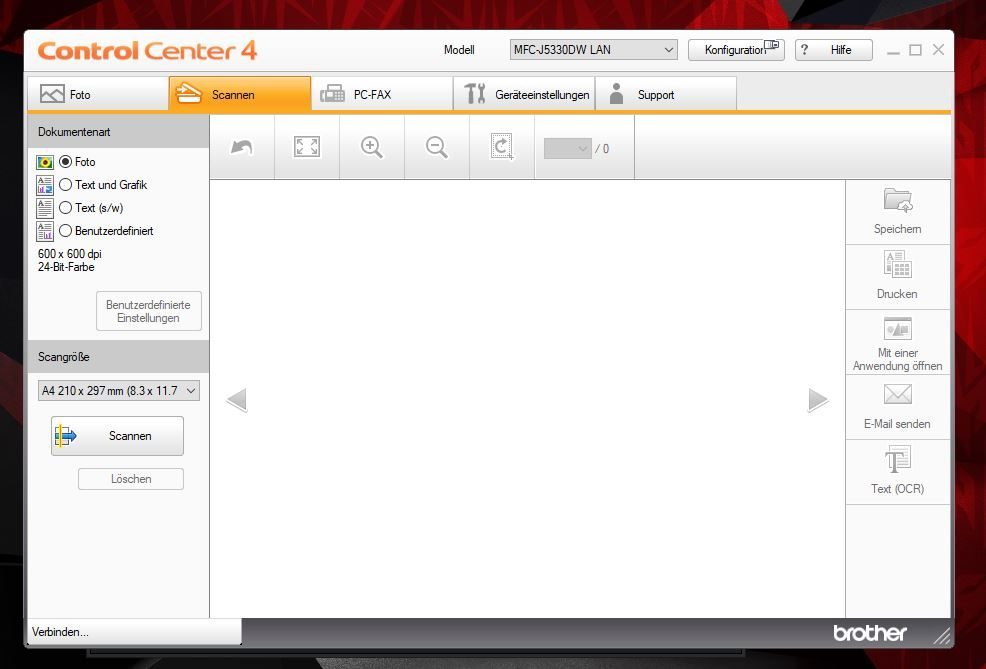Click the brother logo
986x669 pixels.
[870, 633]
